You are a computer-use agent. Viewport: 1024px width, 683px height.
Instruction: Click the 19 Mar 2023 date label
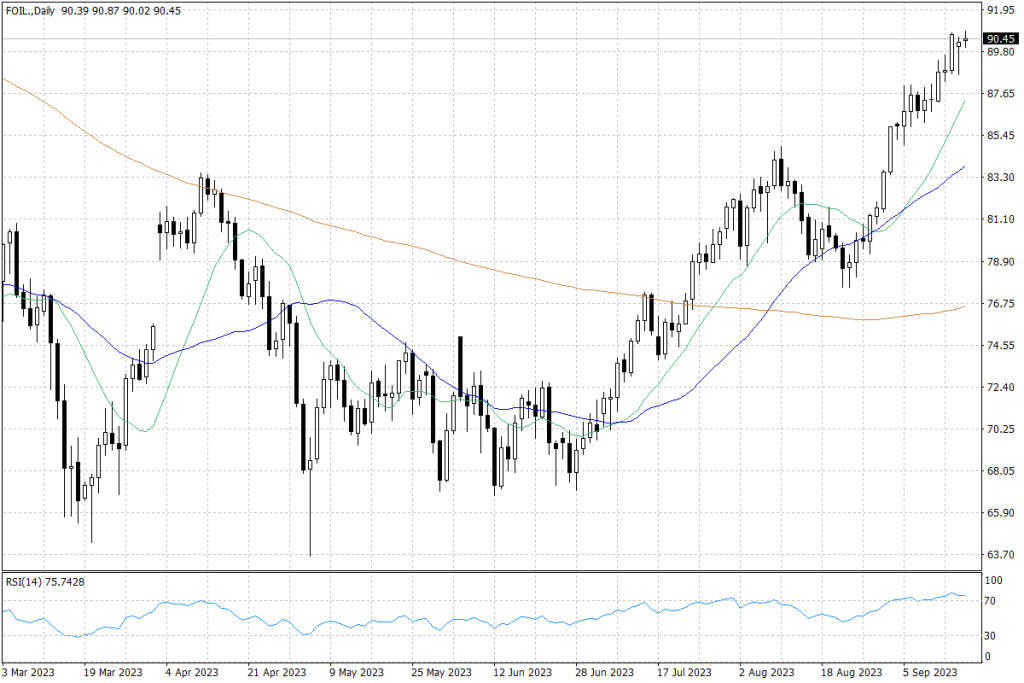113,672
